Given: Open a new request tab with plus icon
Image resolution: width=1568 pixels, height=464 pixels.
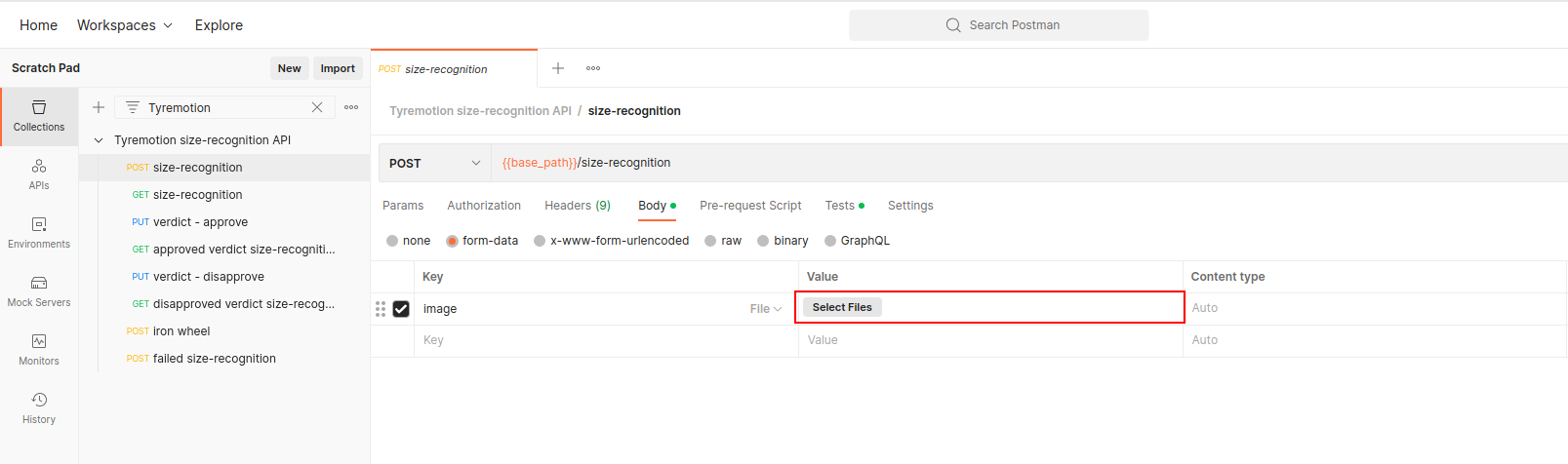Looking at the screenshot, I should 558,68.
